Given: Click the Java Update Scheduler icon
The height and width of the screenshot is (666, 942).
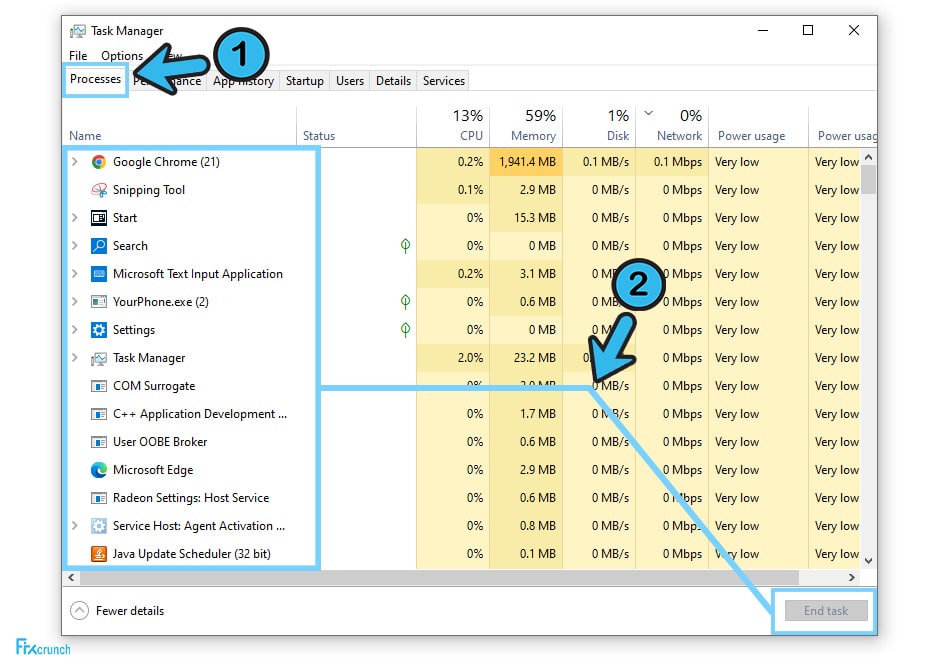Looking at the screenshot, I should (99, 554).
